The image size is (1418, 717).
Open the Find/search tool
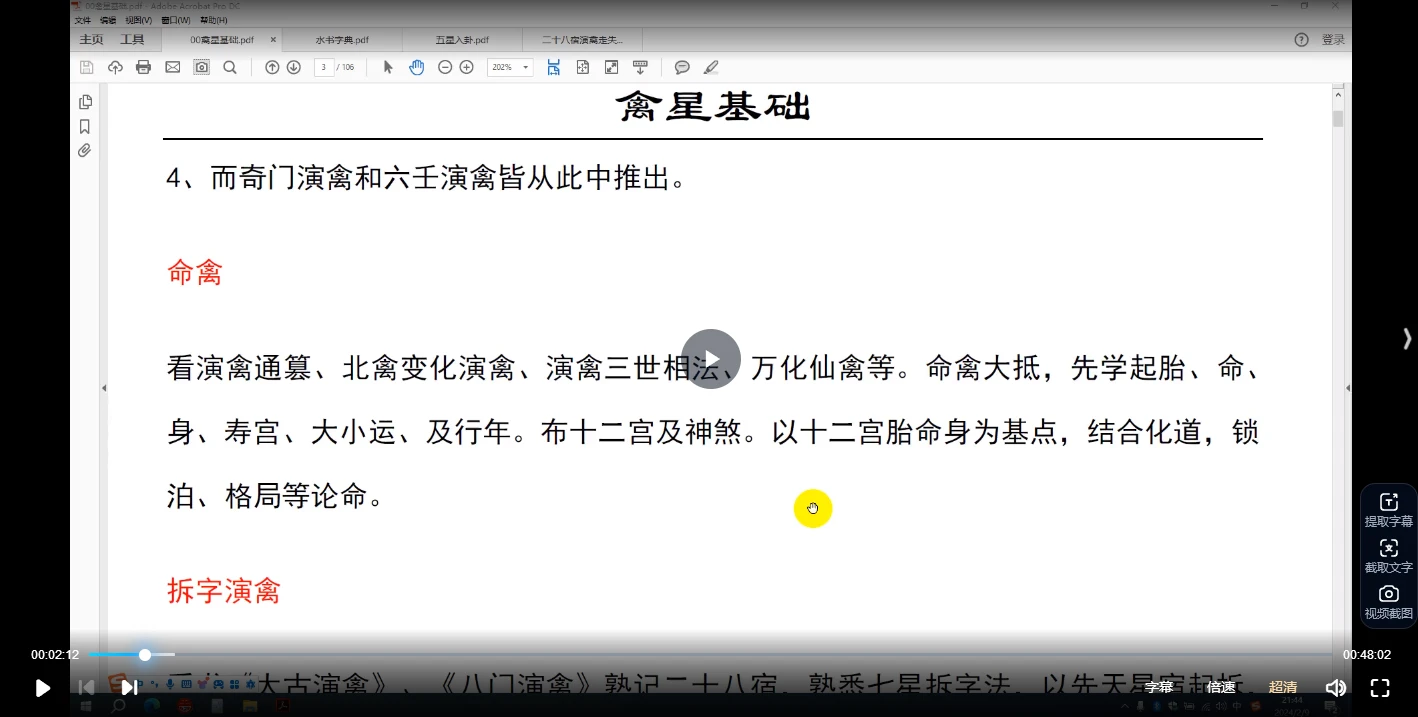click(230, 67)
